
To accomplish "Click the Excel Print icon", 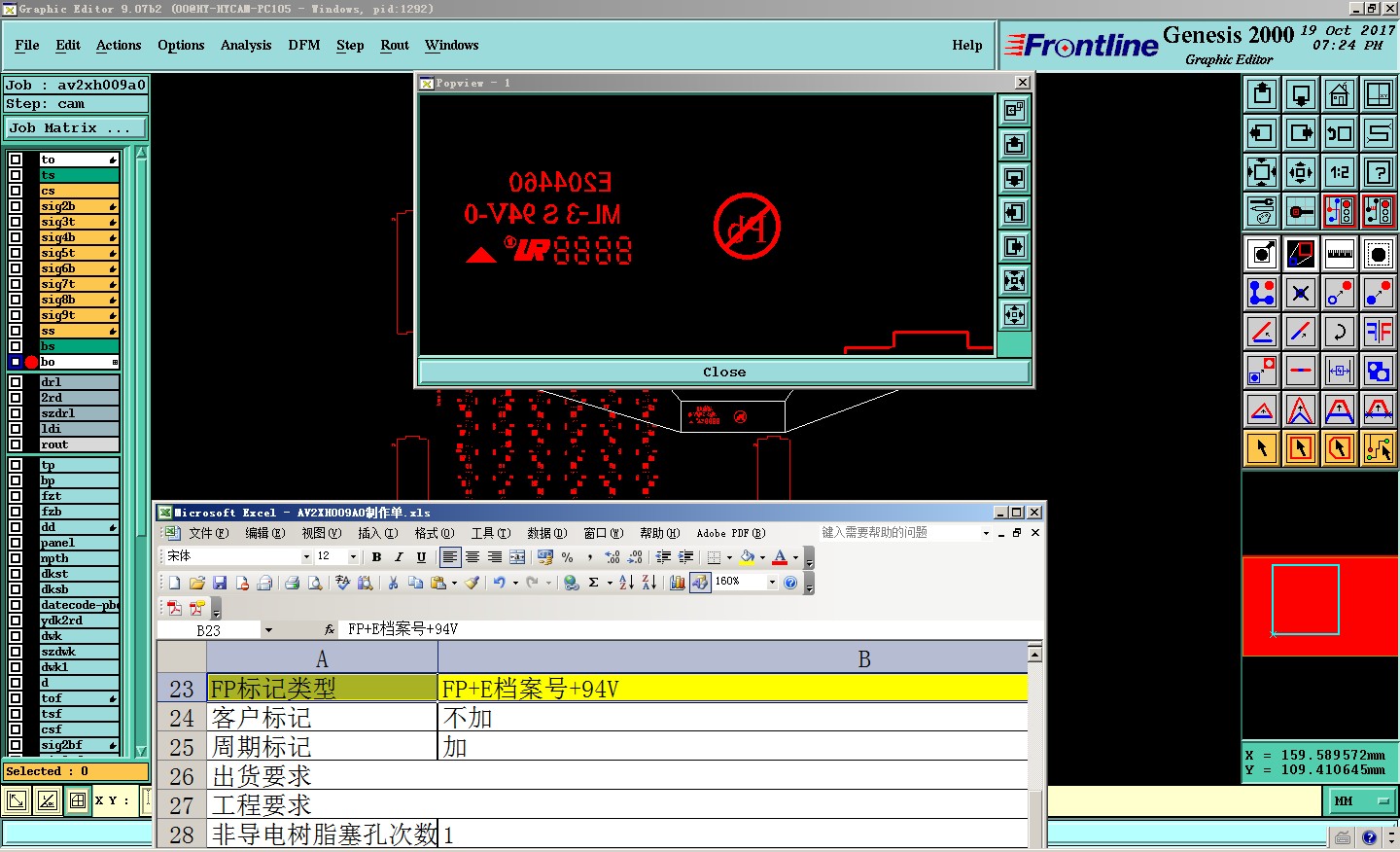I will [292, 583].
